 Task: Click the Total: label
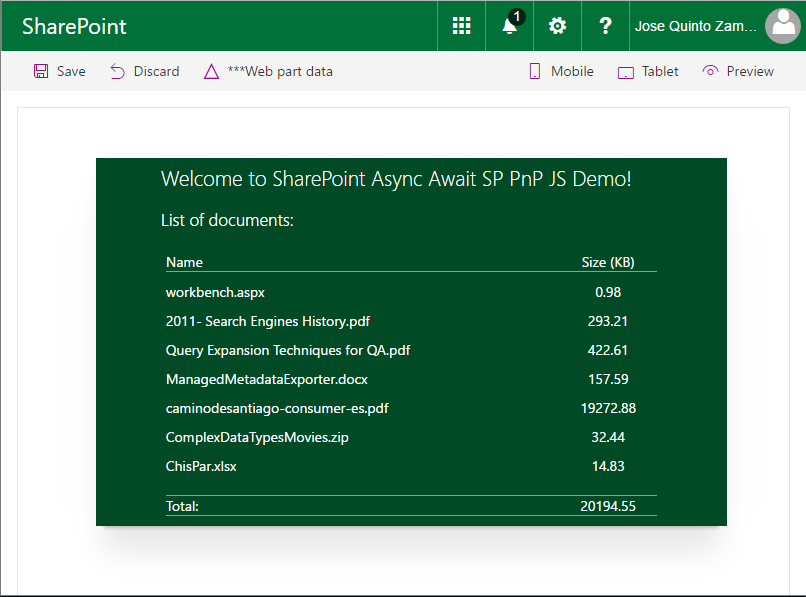pos(182,506)
